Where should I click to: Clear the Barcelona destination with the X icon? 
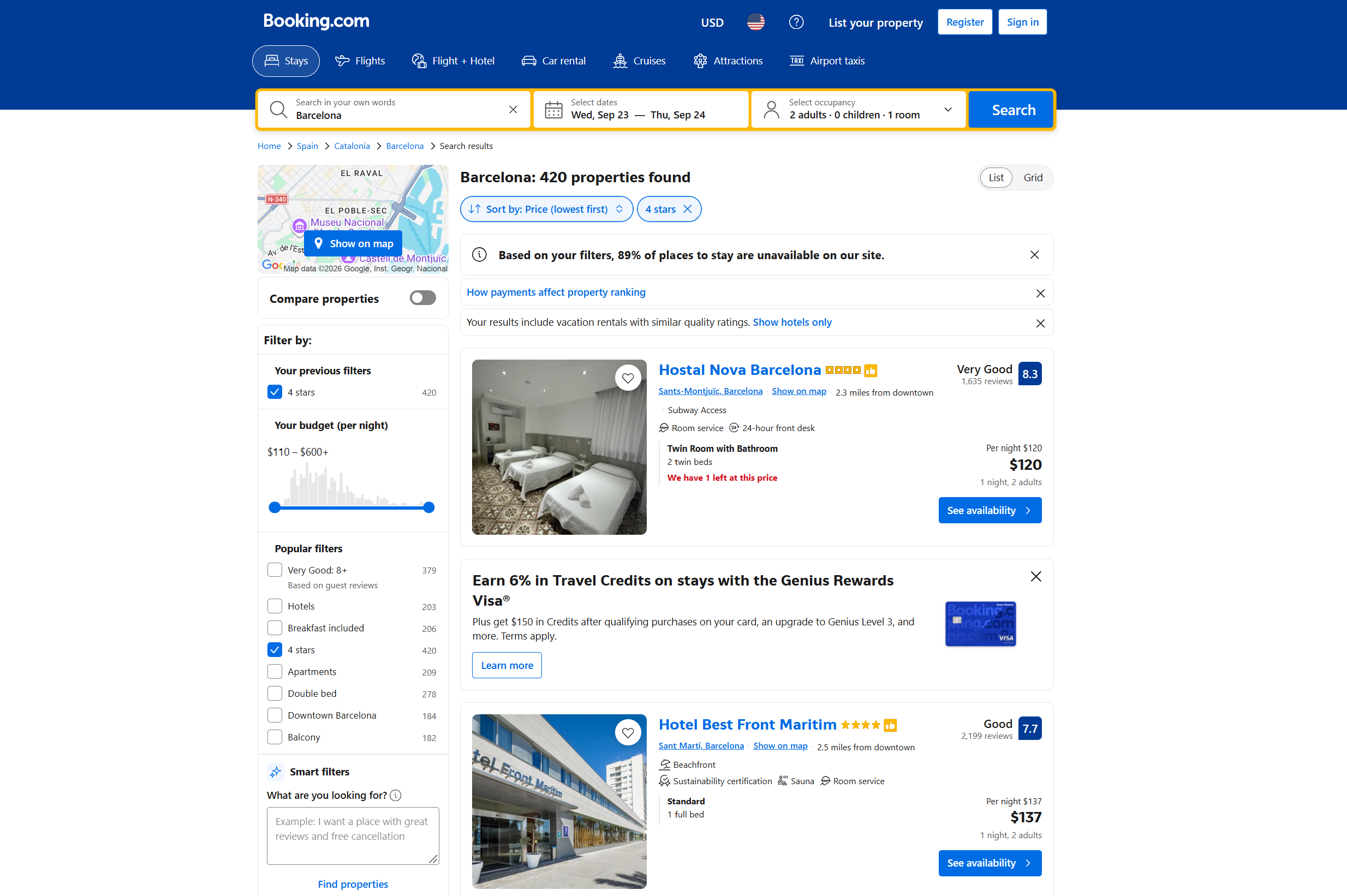(512, 109)
